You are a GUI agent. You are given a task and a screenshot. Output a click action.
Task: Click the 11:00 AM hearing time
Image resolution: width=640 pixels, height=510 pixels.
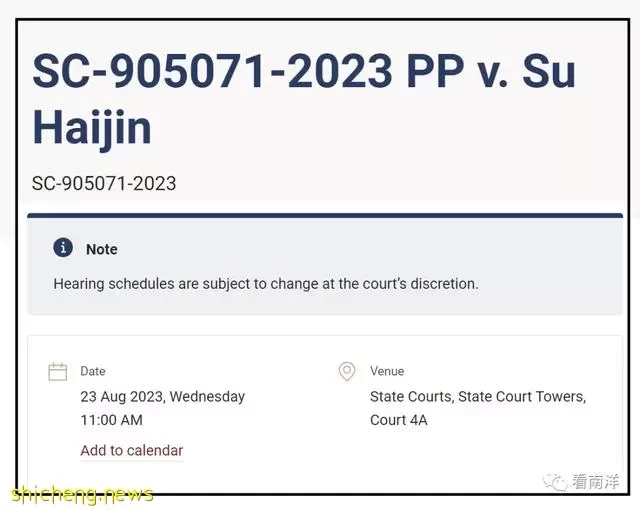111,420
